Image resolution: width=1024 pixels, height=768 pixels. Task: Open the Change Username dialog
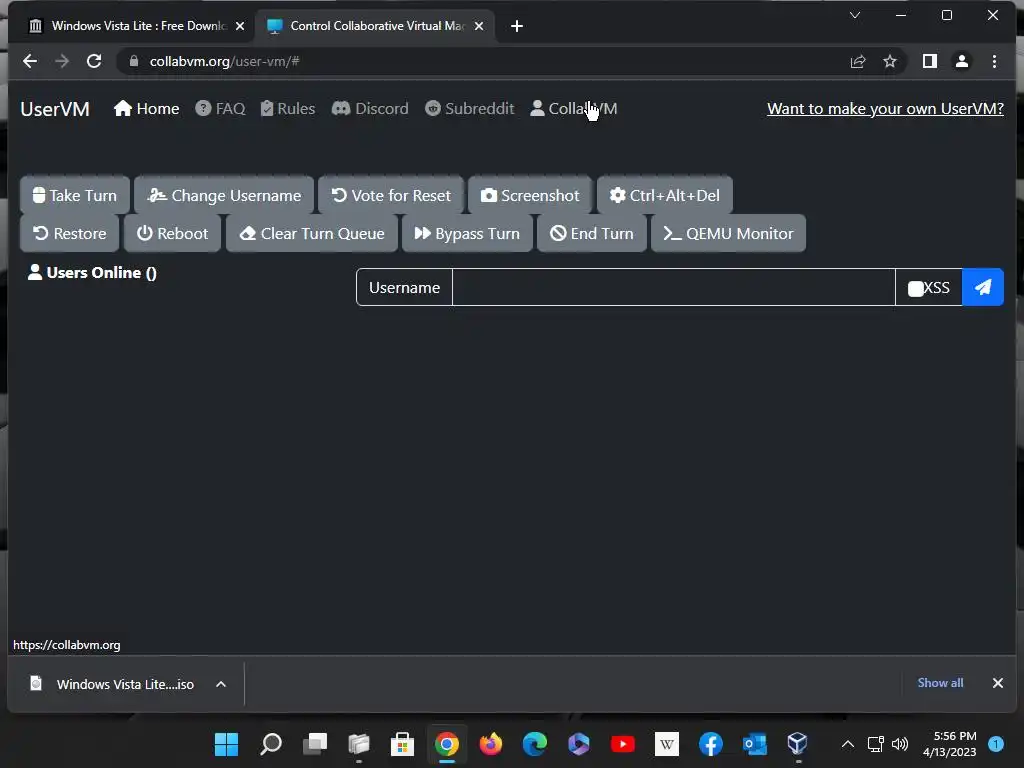224,195
